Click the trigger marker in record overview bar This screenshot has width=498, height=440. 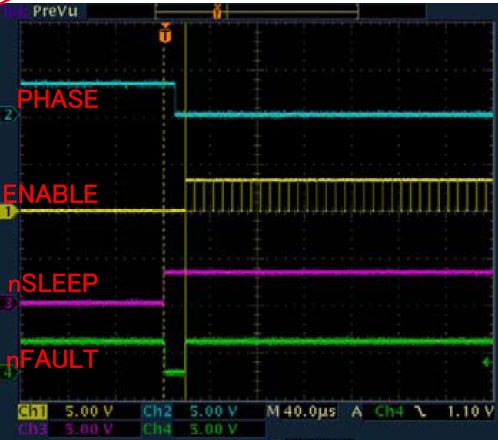(x=217, y=11)
